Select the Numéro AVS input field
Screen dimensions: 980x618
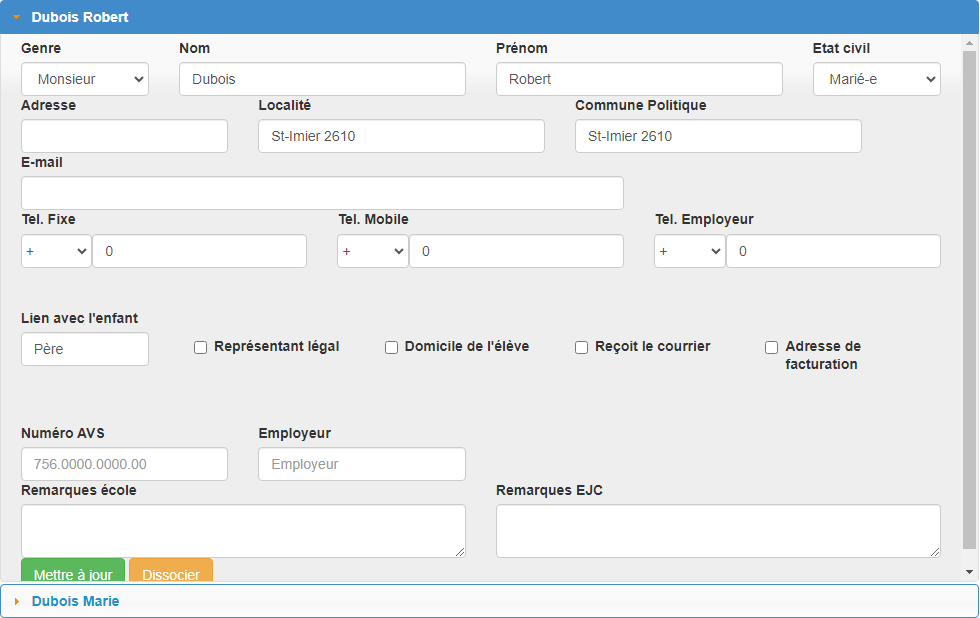click(124, 464)
